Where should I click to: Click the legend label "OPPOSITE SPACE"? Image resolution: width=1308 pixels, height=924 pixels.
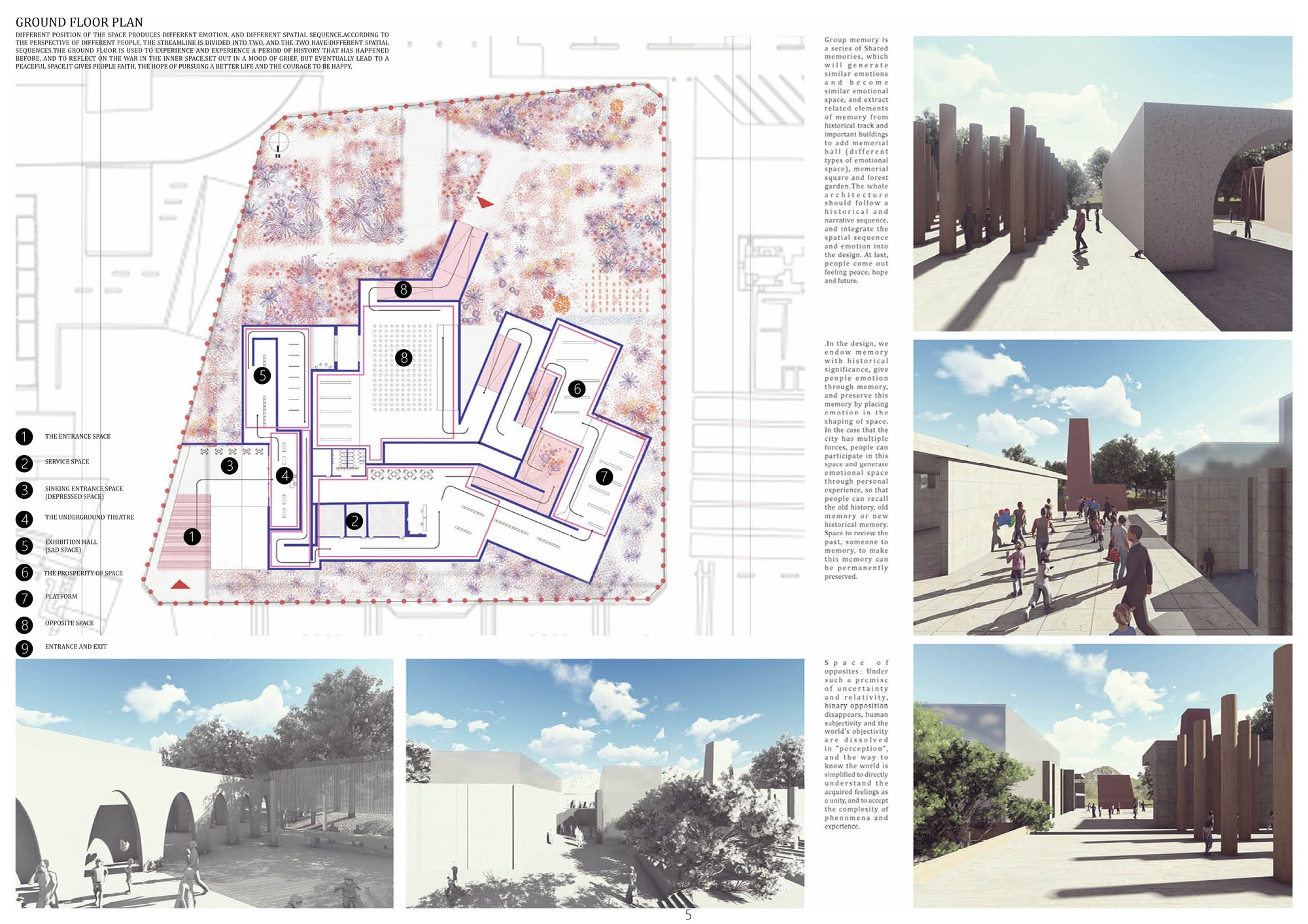click(x=69, y=623)
